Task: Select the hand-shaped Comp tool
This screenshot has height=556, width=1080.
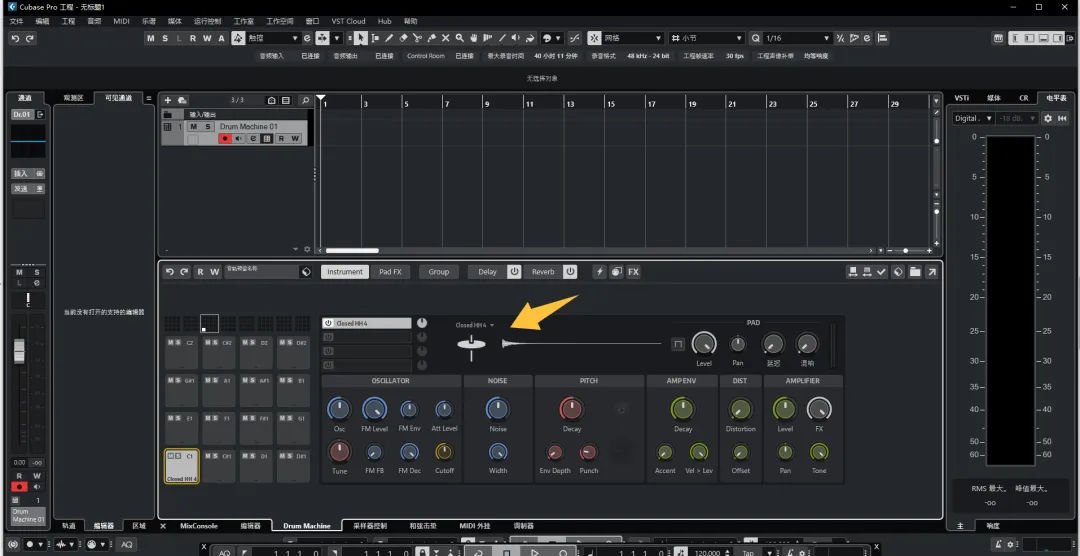Action: 474,39
